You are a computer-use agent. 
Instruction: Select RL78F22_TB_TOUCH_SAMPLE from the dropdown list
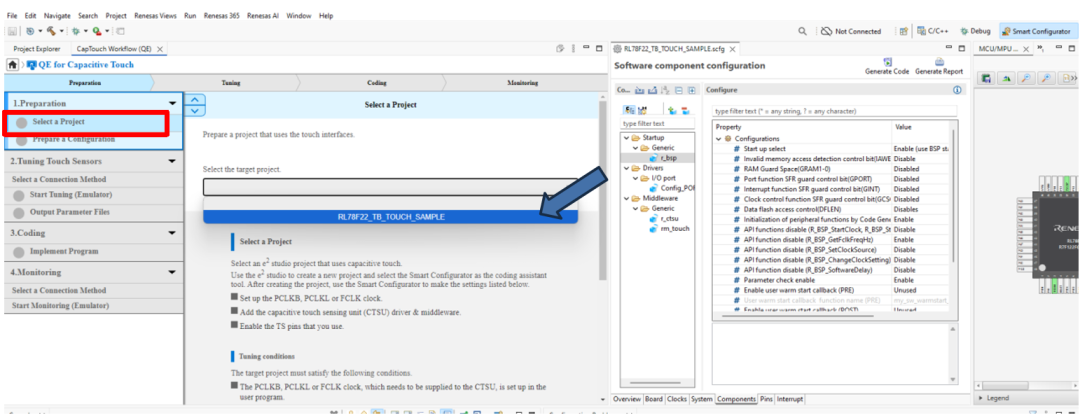pos(391,216)
